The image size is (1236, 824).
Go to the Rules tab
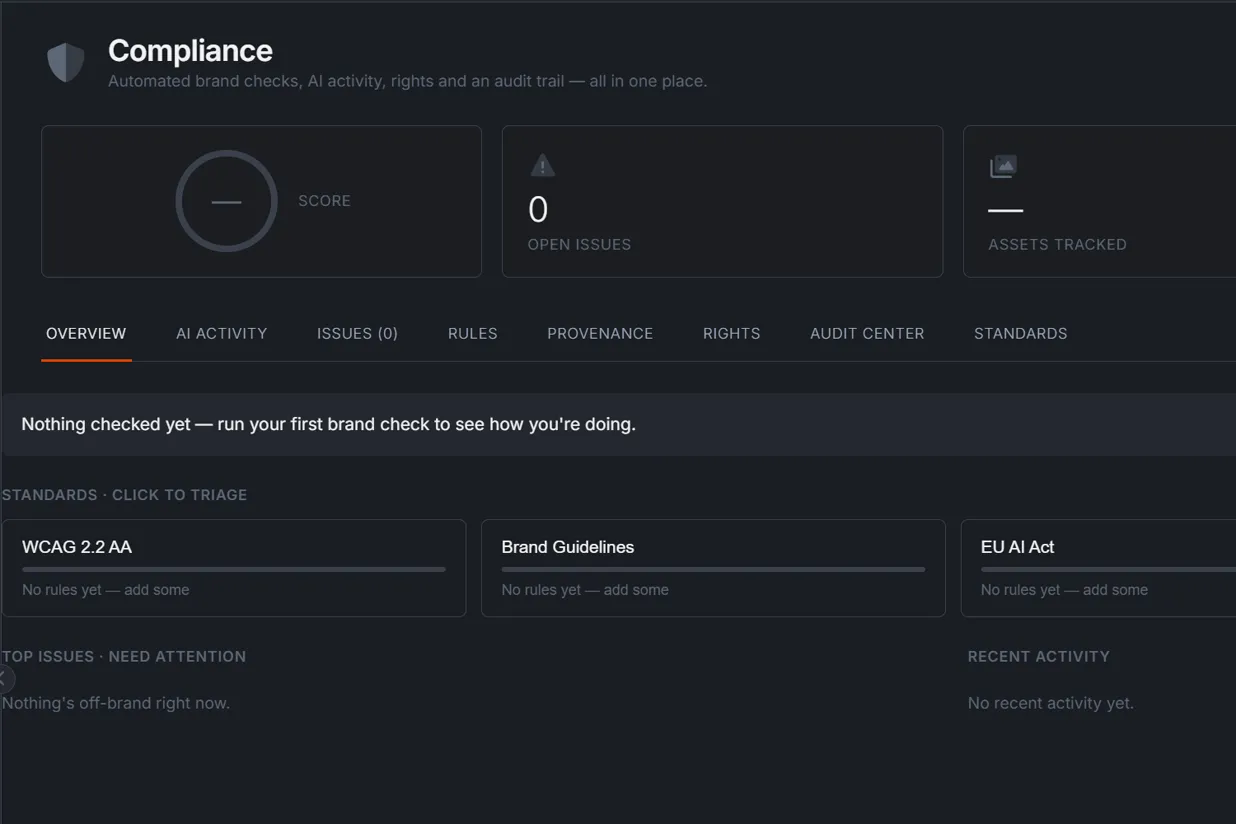pos(472,333)
